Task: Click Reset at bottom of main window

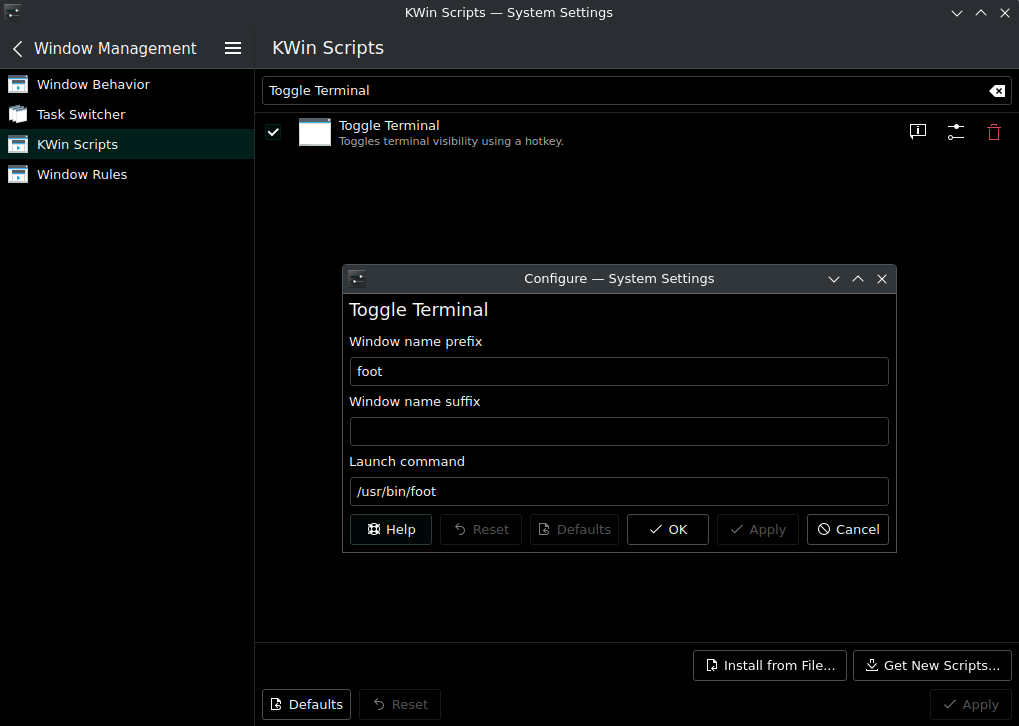Action: (x=400, y=705)
